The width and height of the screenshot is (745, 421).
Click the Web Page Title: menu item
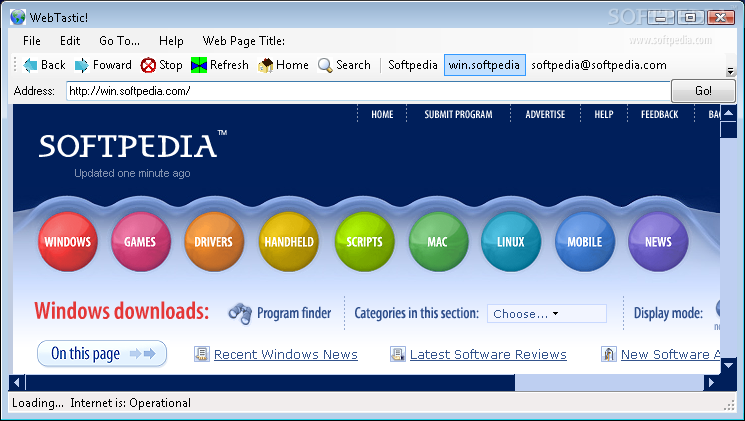pos(244,41)
